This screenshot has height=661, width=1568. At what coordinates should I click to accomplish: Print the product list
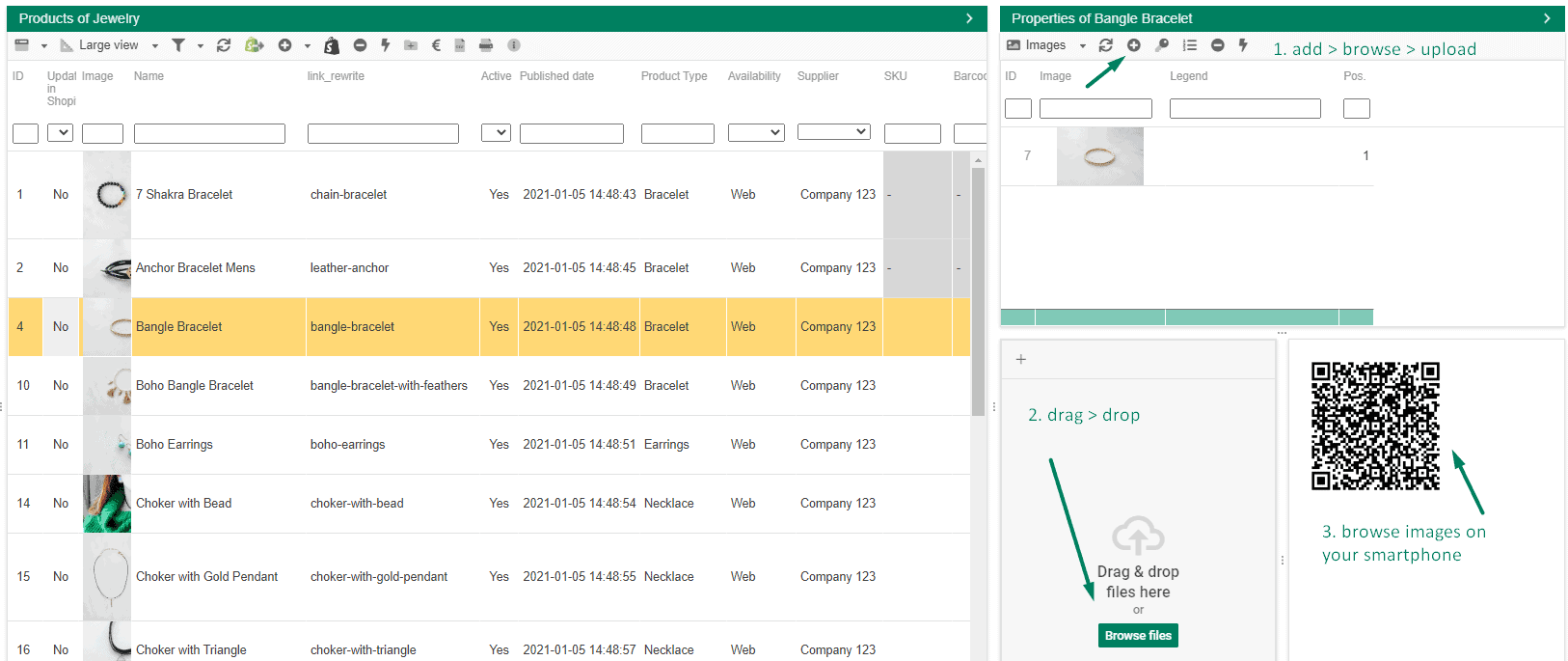pos(486,45)
